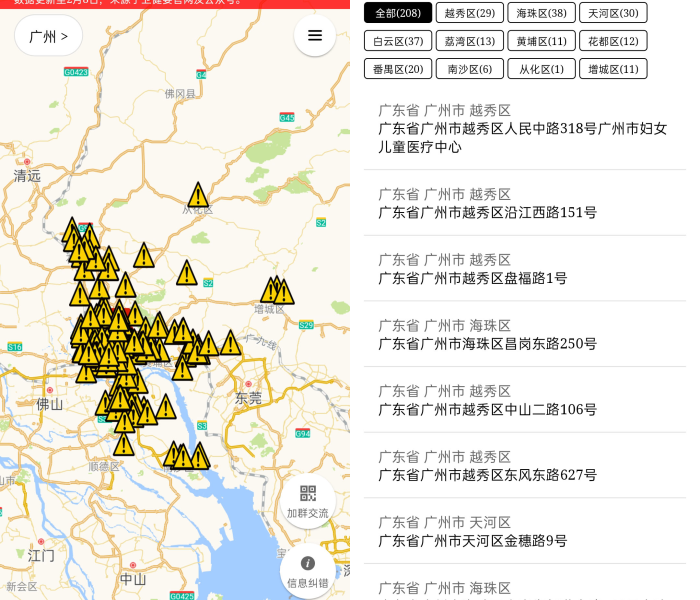
Task: Filter by 花都区(12)
Action: tap(613, 41)
